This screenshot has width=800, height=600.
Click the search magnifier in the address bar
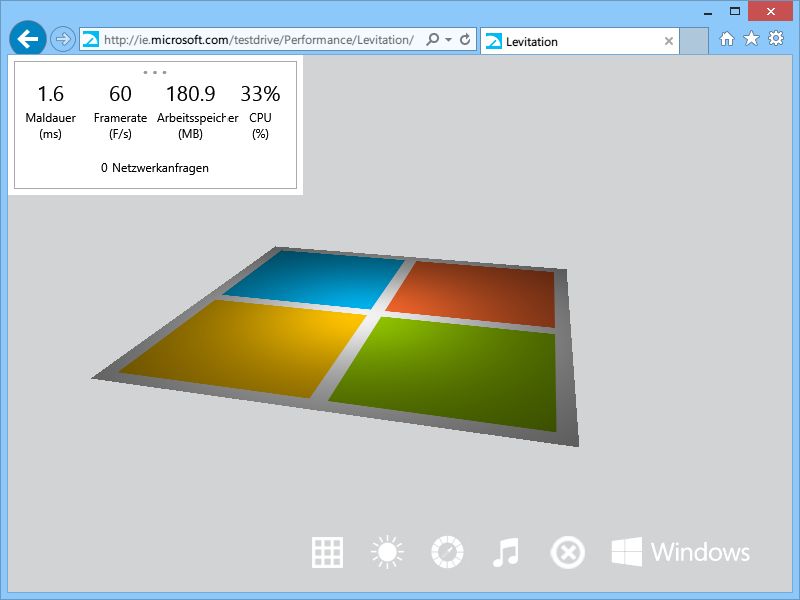(x=432, y=39)
